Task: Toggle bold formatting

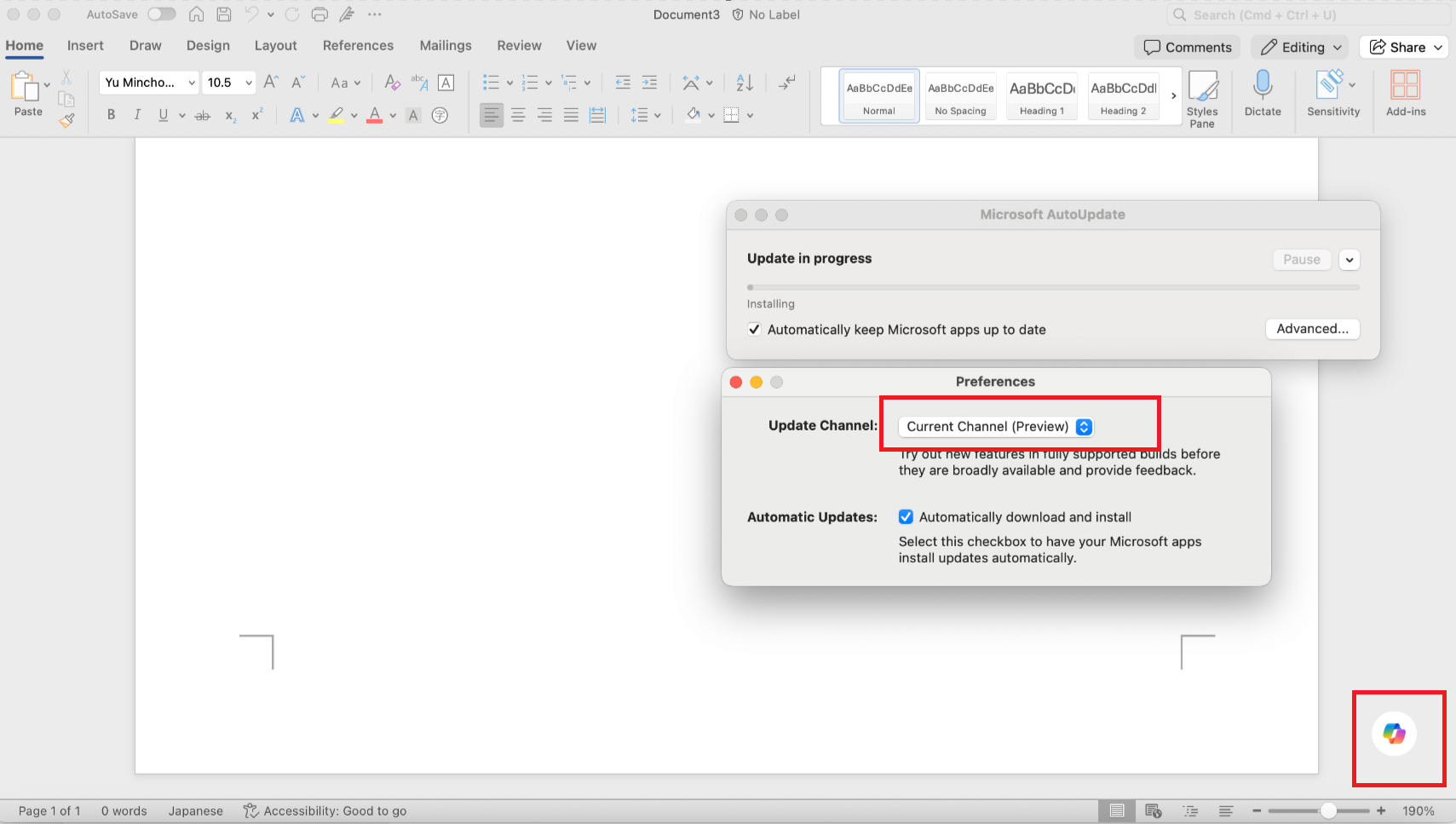Action: 111,115
